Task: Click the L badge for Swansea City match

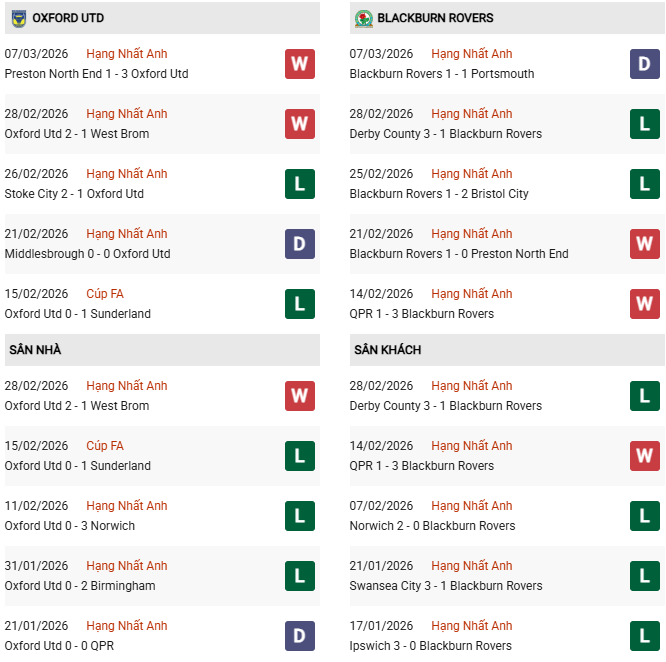Action: click(644, 576)
